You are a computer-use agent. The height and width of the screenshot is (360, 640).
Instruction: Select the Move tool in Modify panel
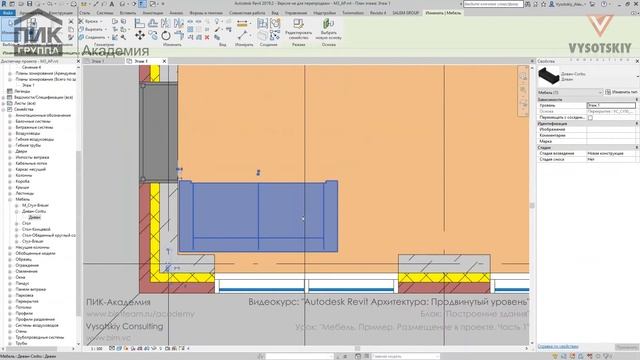(x=140, y=36)
